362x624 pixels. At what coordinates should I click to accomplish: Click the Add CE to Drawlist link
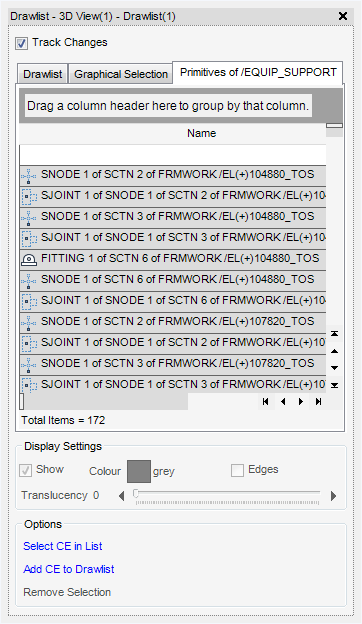click(x=69, y=569)
